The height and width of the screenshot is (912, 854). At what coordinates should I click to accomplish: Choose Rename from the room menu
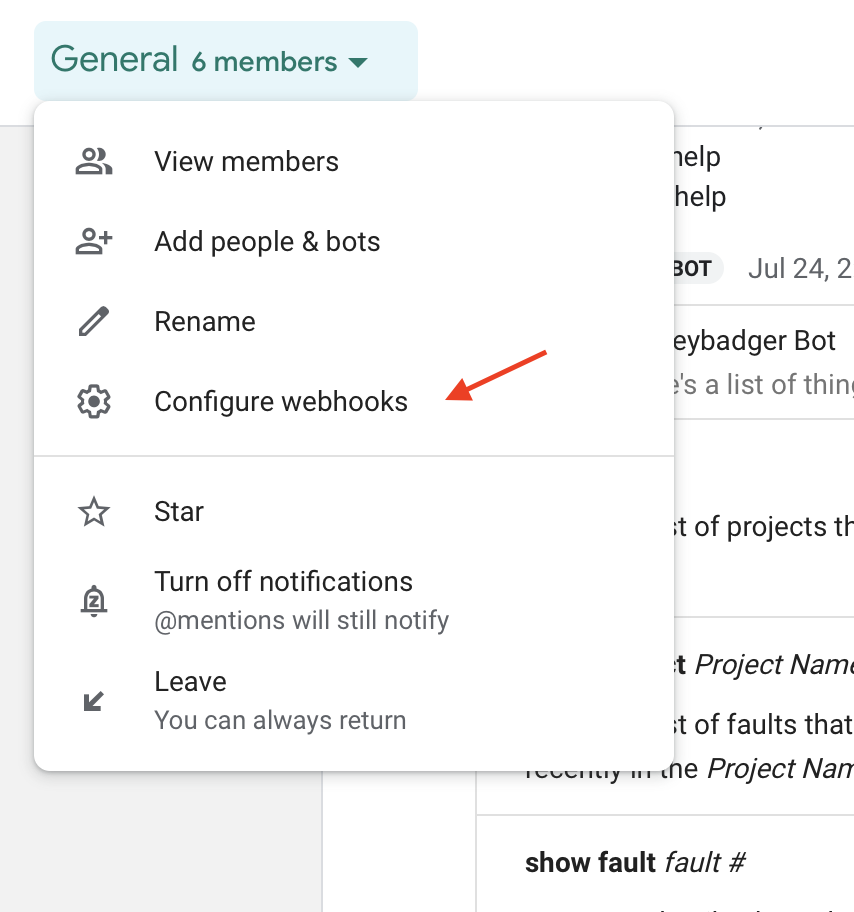click(x=204, y=321)
